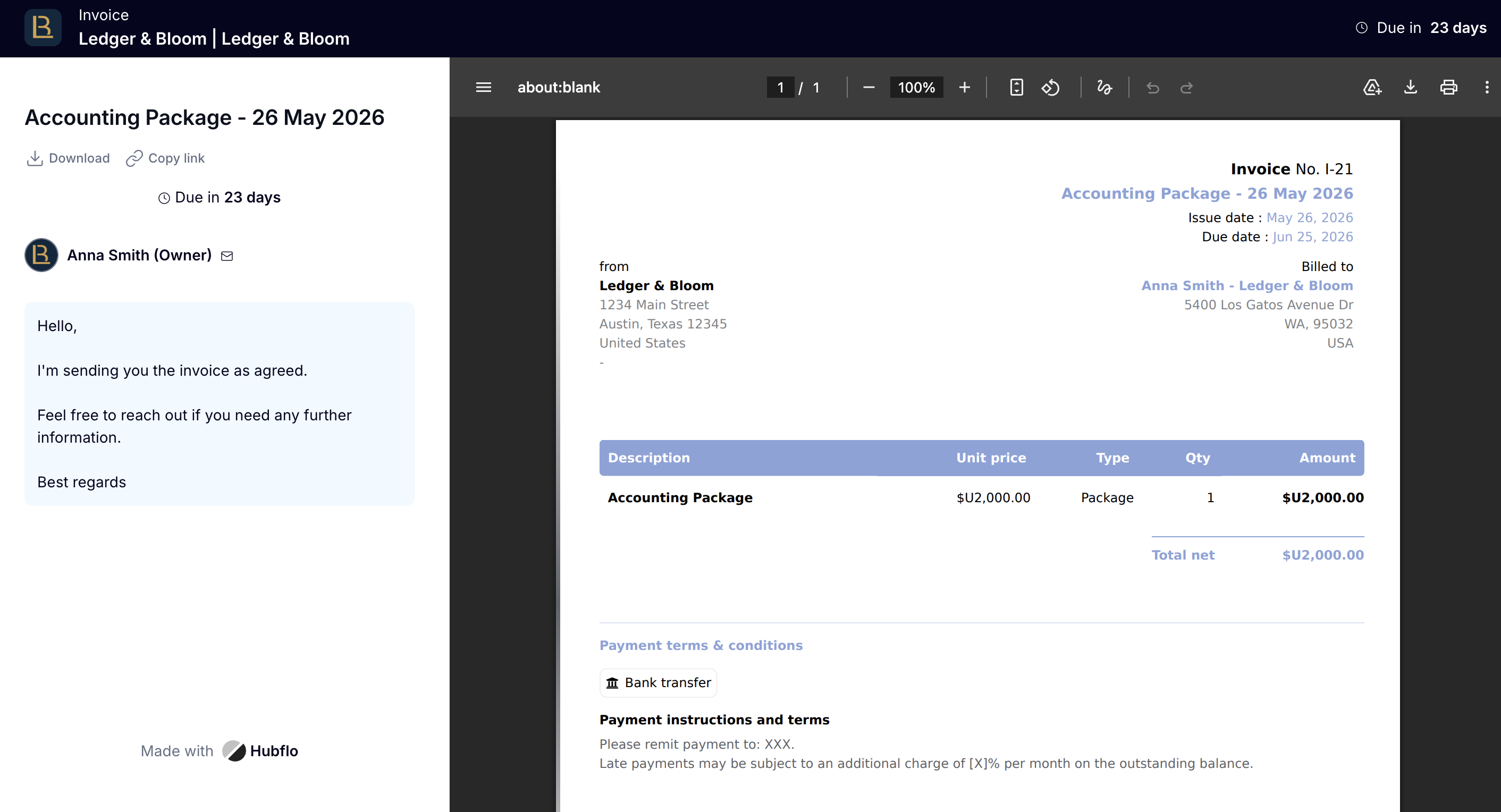Toggle fit to page icon
This screenshot has width=1501, height=812.
[x=1016, y=87]
